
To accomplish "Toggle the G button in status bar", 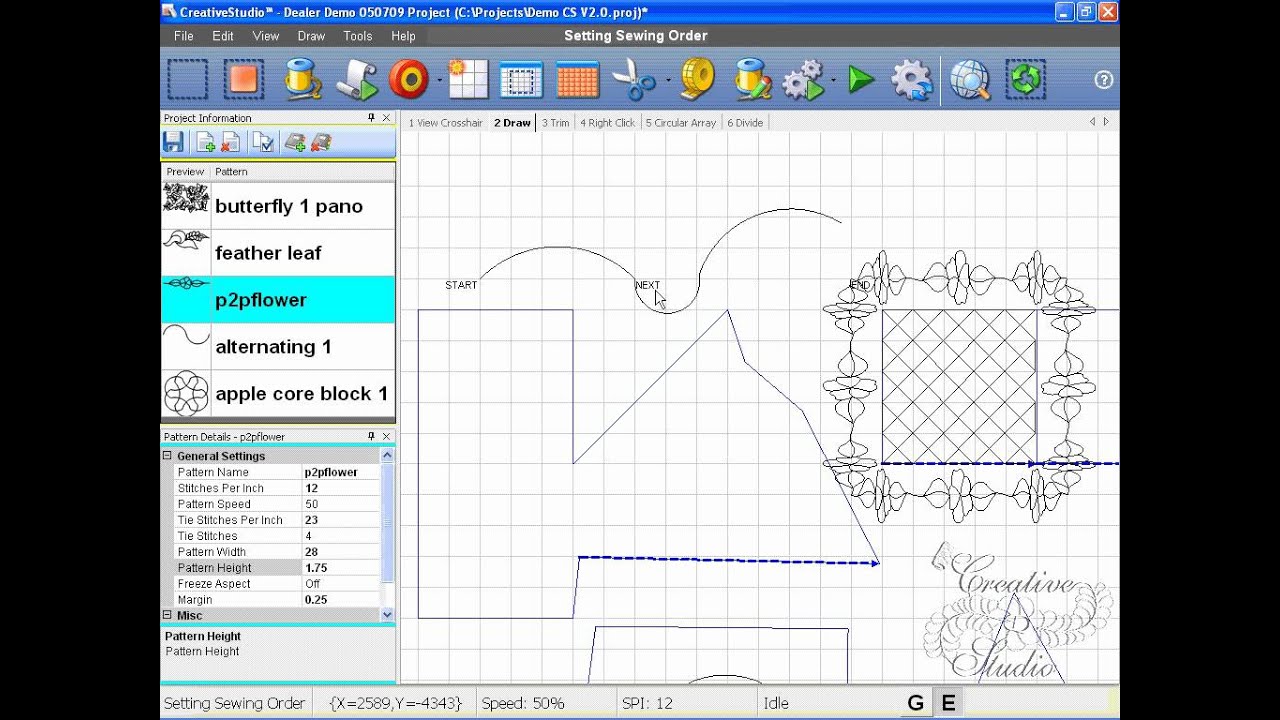I will pos(915,703).
